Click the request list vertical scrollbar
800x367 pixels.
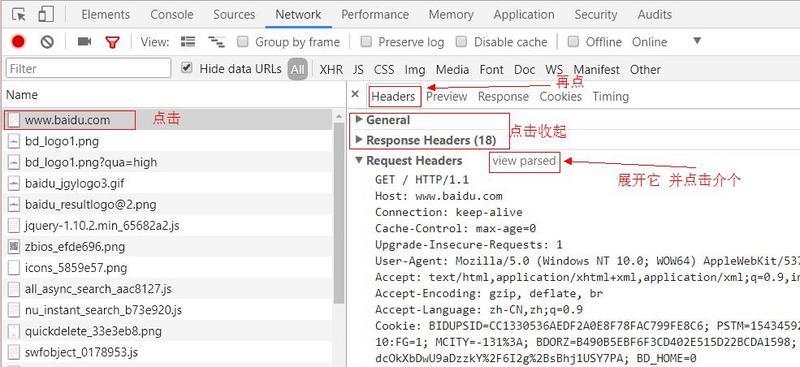339,214
